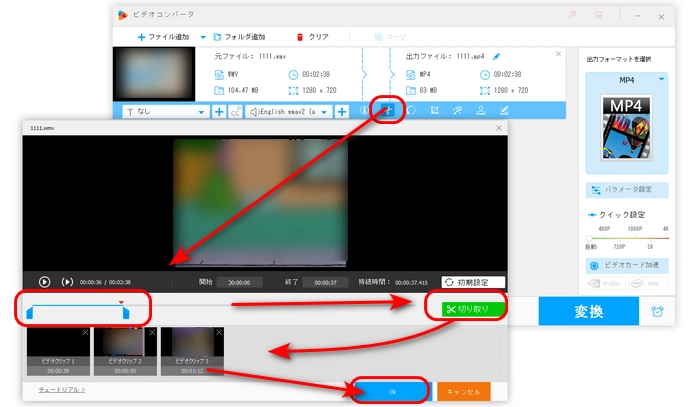Click the large MP4 format image
Image resolution: width=700 pixels, height=407 pixels.
click(626, 128)
